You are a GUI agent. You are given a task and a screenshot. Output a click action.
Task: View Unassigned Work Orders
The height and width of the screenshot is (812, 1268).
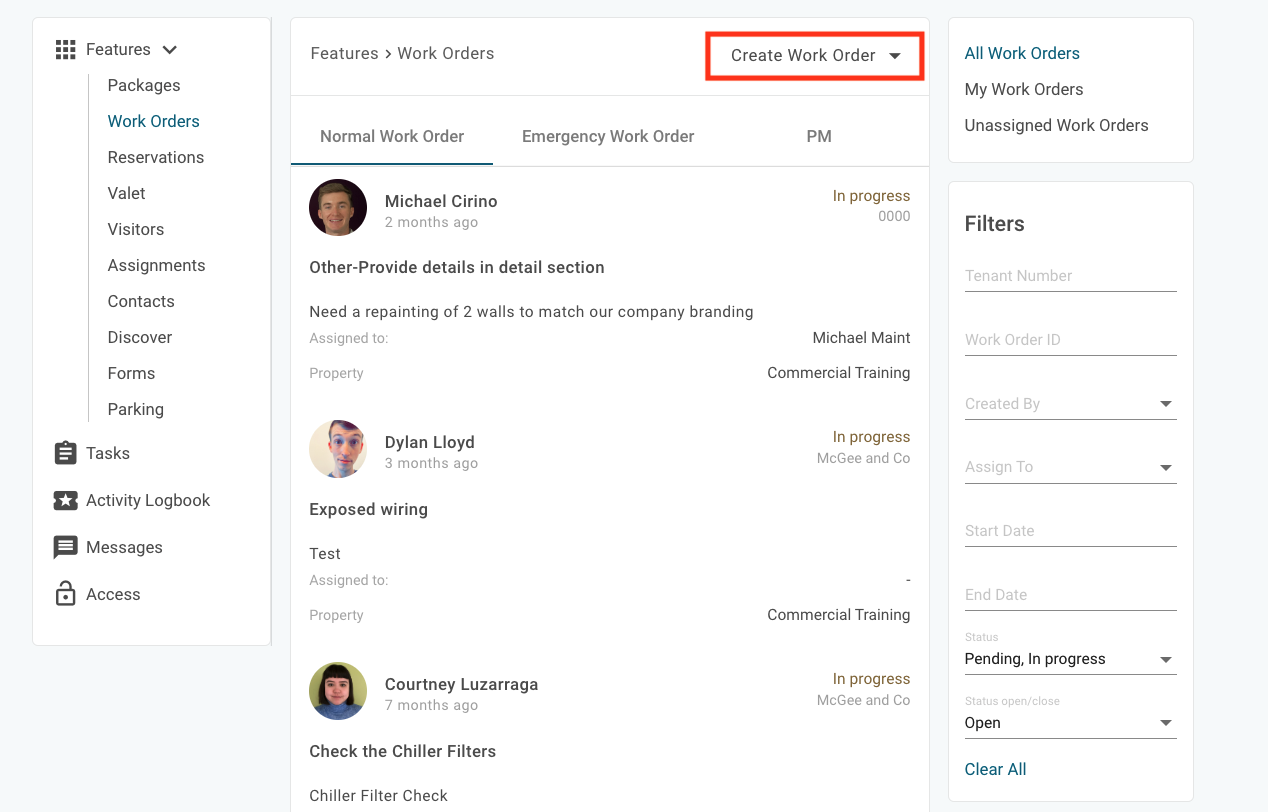[1056, 125]
